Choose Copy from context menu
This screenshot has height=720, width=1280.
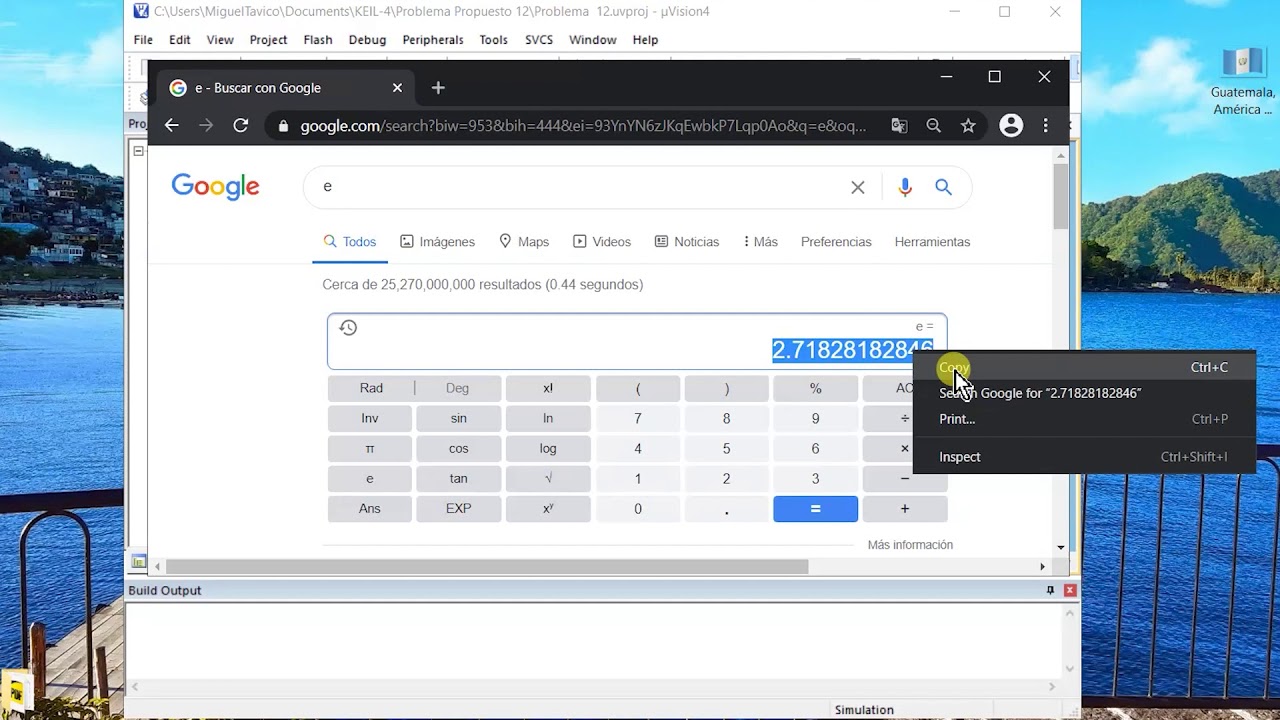(x=1084, y=367)
